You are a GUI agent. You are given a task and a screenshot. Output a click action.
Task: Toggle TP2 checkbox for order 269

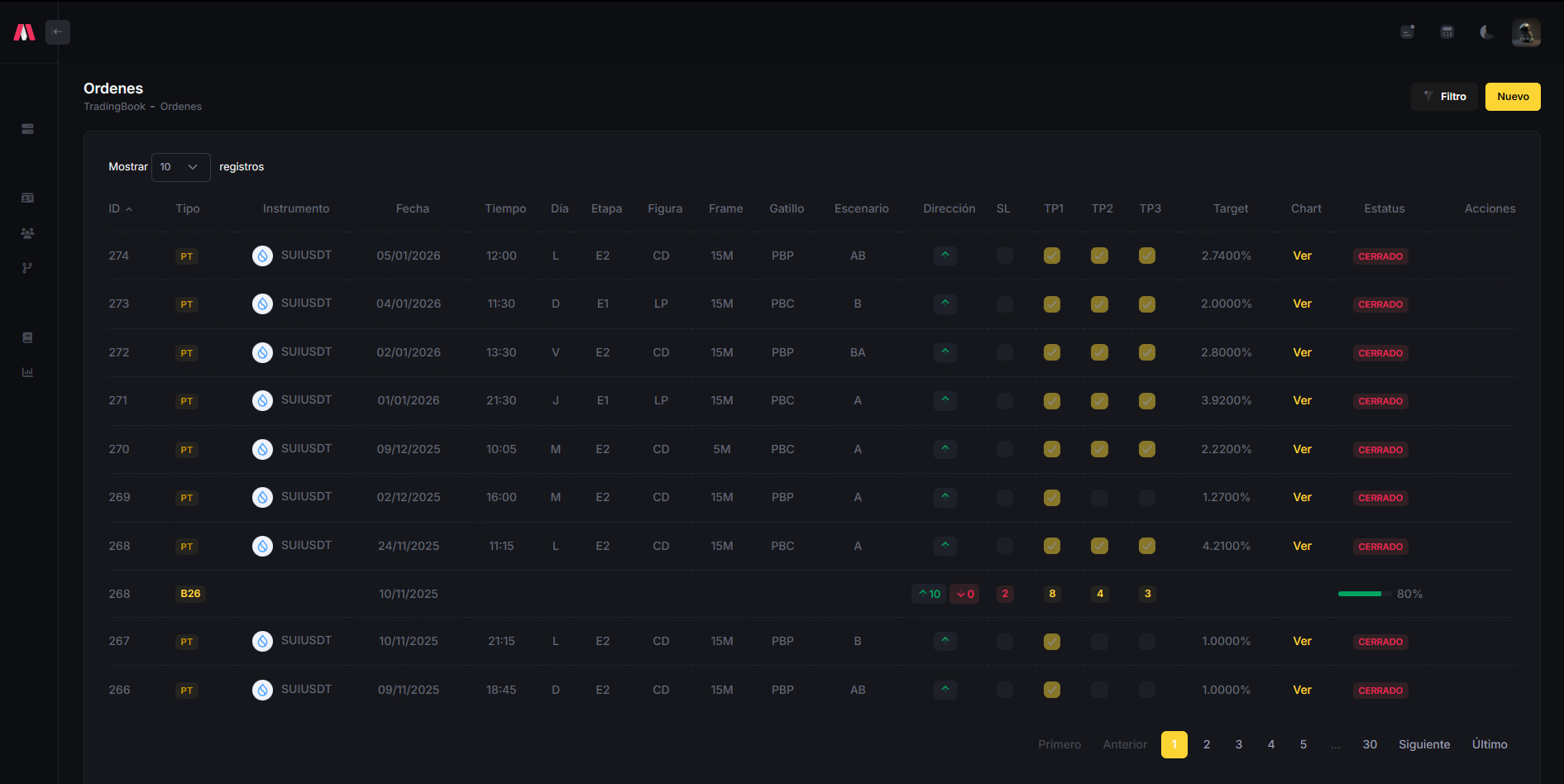tap(1099, 498)
